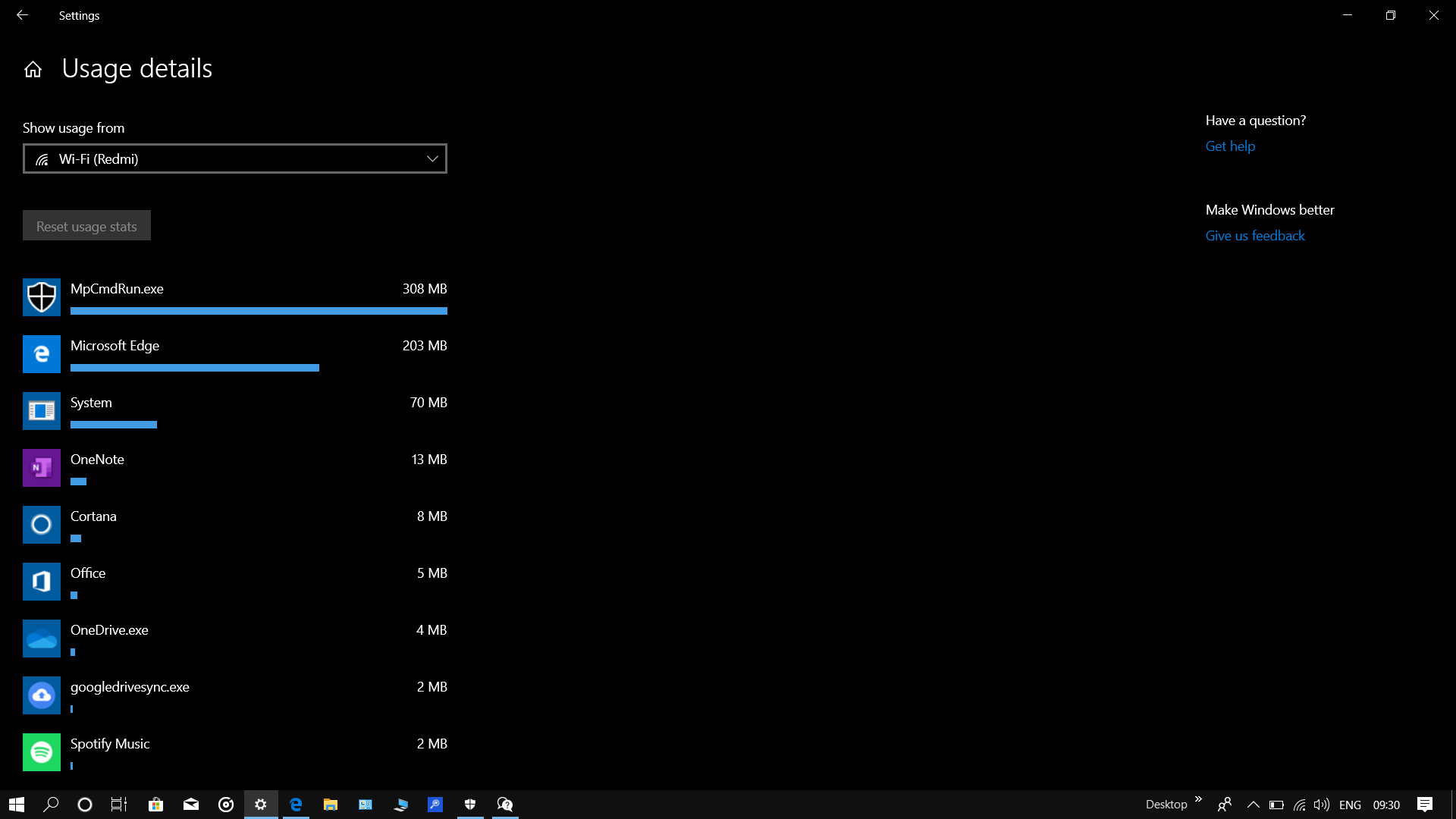Image resolution: width=1456 pixels, height=819 pixels.
Task: Open the Remote Desktop computer taskbar icon
Action: 400,805
